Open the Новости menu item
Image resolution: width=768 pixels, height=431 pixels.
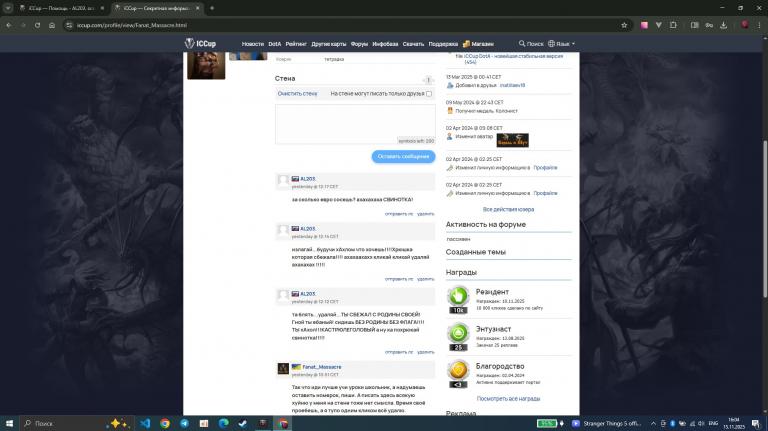(x=253, y=44)
